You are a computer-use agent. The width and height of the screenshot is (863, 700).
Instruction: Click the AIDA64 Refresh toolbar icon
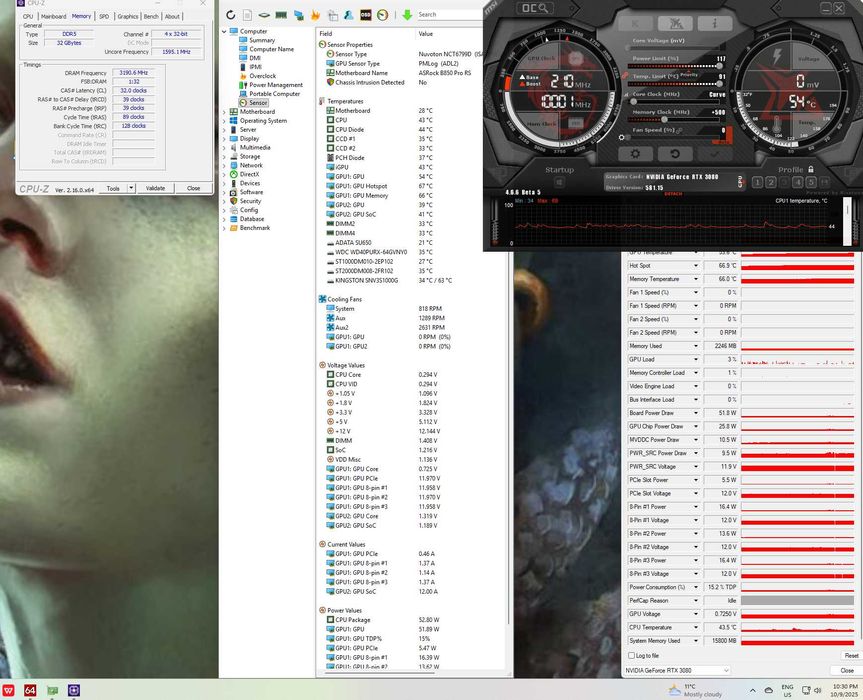(231, 15)
